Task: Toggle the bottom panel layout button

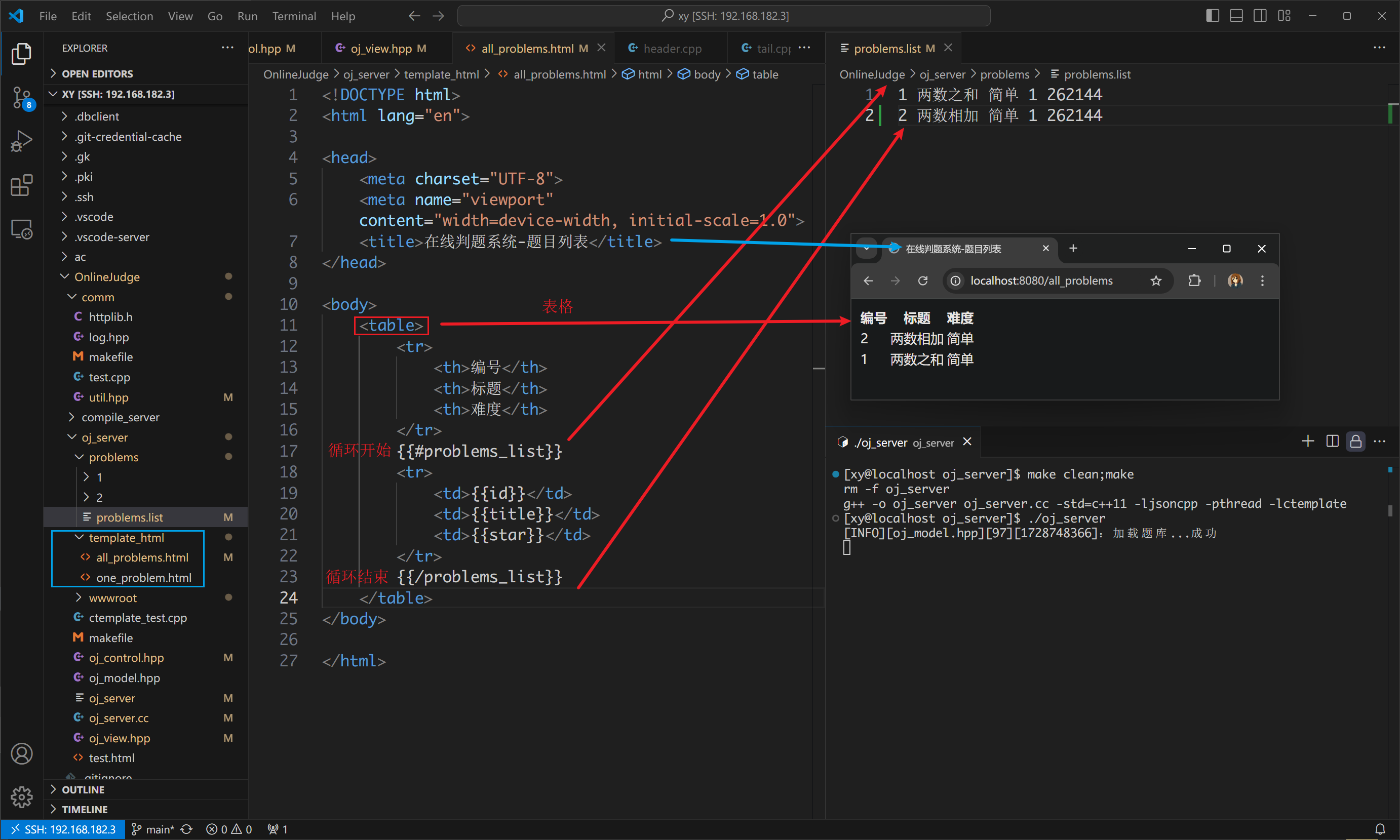Action: pos(1236,16)
